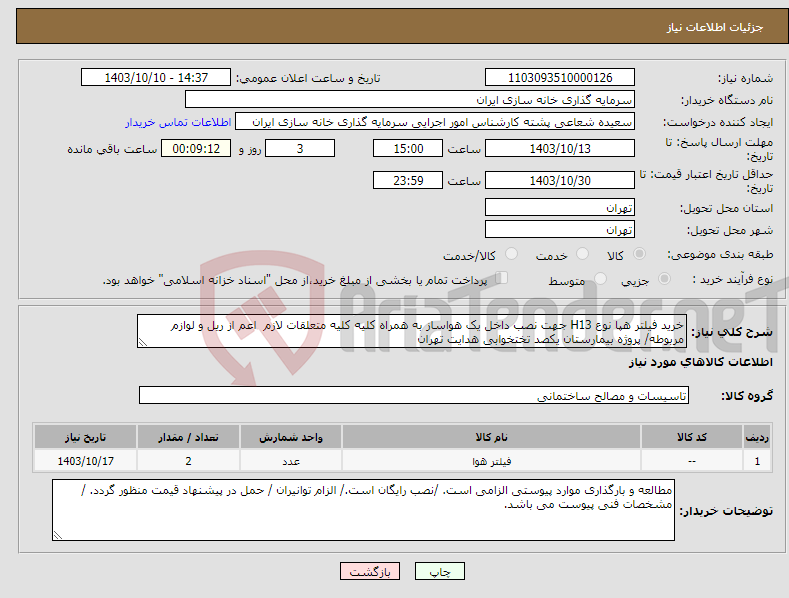This screenshot has width=789, height=598.
Task: Click the جزئیات اطلاعات نیاز header title
Action: tap(715, 27)
